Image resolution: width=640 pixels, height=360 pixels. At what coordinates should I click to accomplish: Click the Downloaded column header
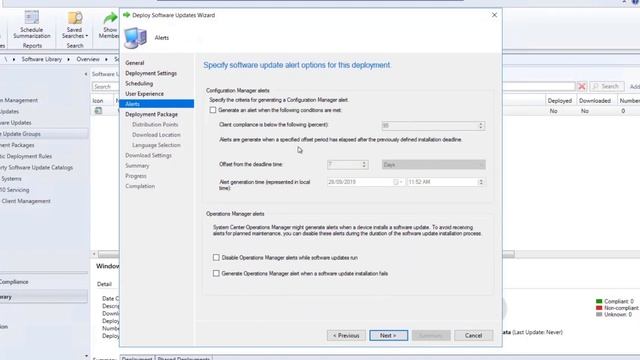pyautogui.click(x=595, y=100)
